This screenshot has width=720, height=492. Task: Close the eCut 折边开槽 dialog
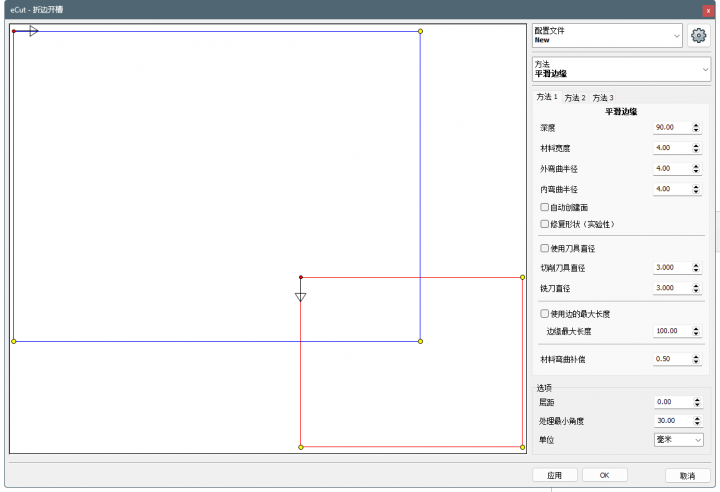coord(708,10)
